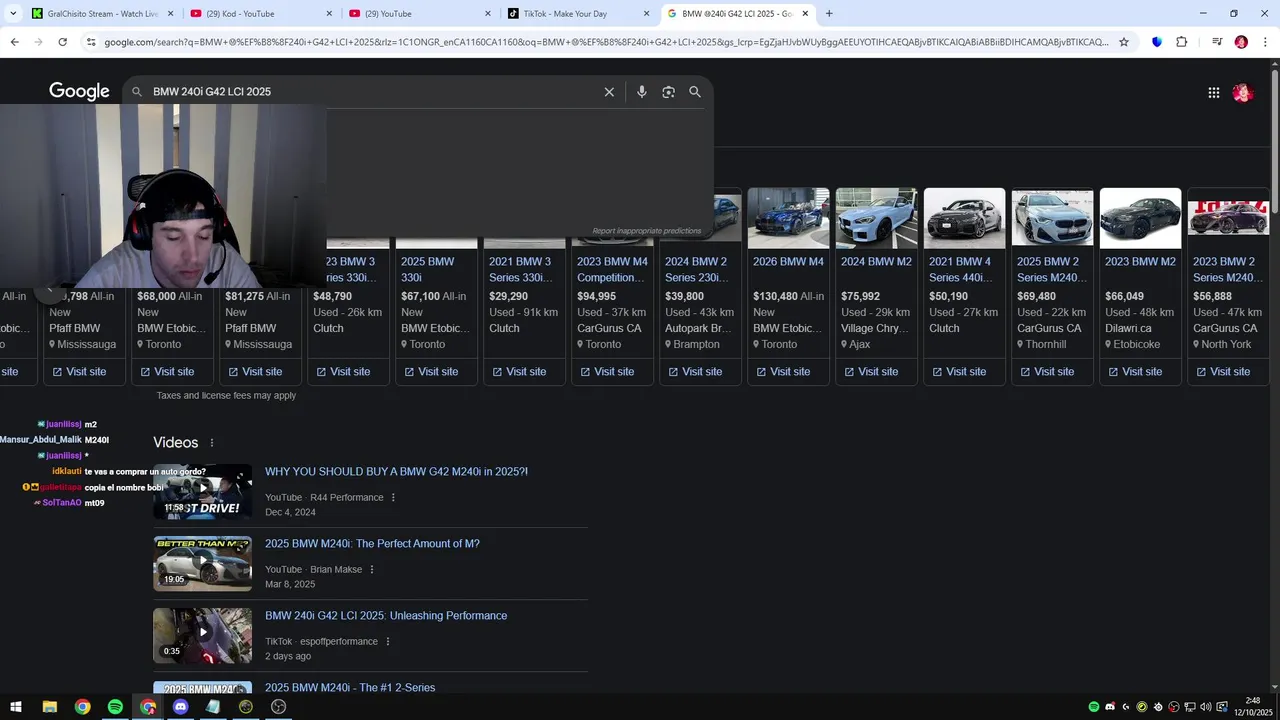Screen dimensions: 1280x720
Task: Open Spotify icon in system tray
Action: pos(1094,707)
